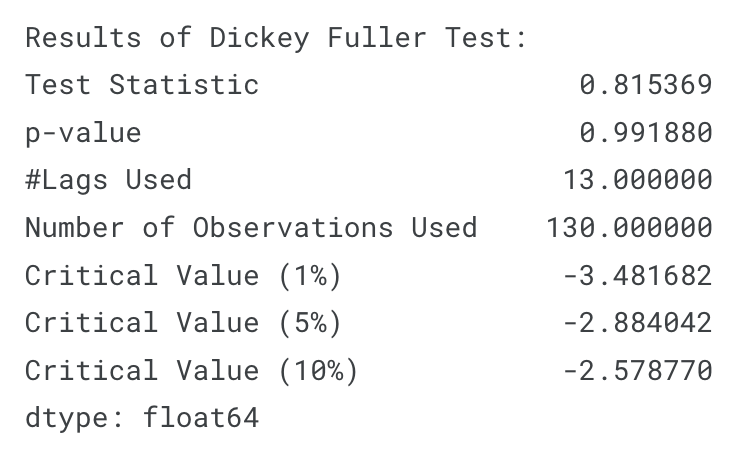This screenshot has height=458, width=746.
Task: Select the observations value 130.000000
Action: (629, 228)
